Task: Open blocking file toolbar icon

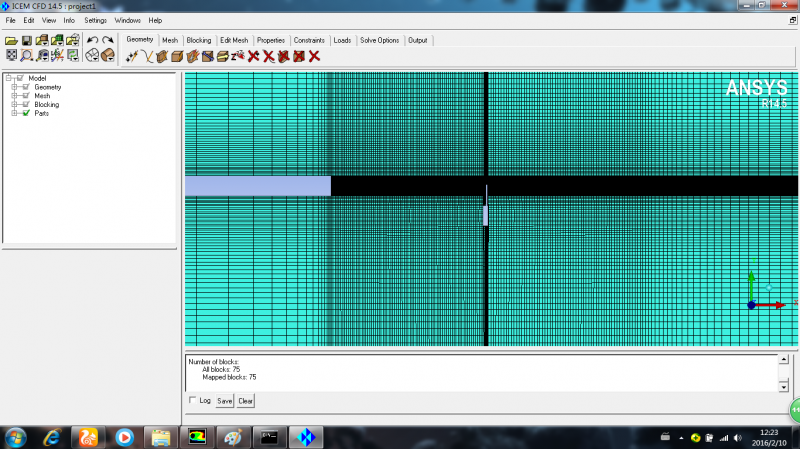Action: tap(73, 40)
